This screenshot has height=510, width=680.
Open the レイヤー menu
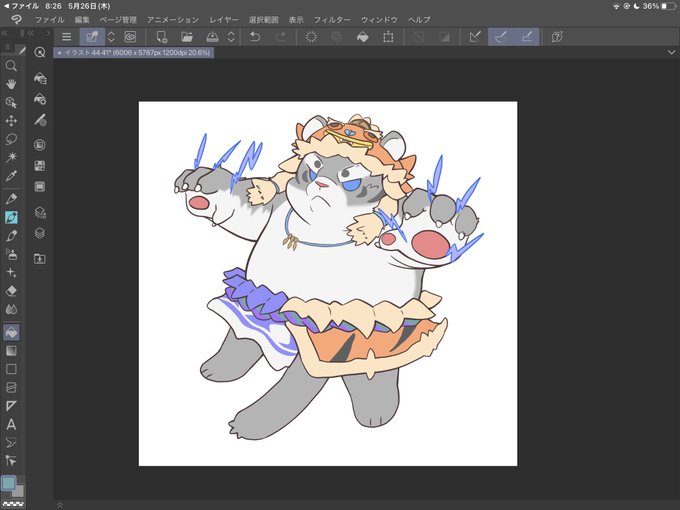click(x=224, y=20)
